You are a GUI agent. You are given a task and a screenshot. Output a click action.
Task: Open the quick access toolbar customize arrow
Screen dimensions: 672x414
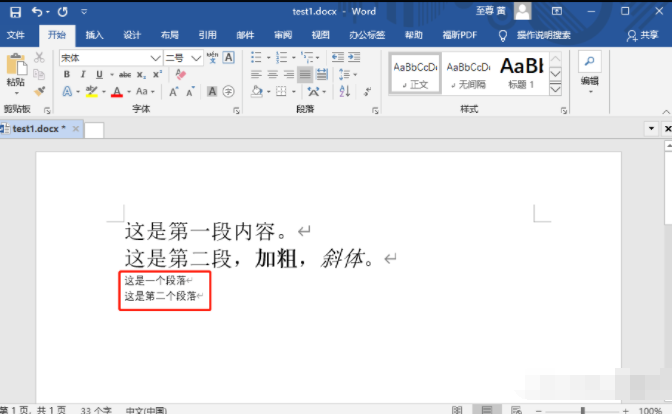tap(84, 12)
